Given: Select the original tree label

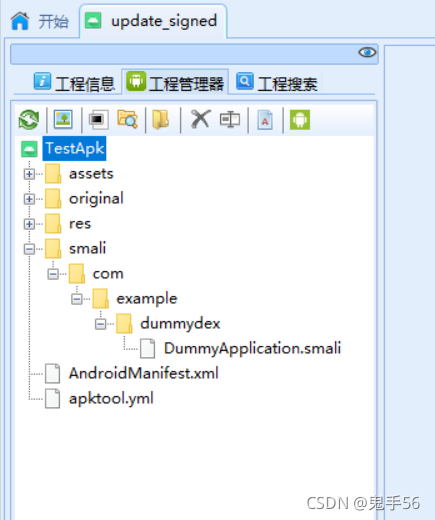Looking at the screenshot, I should 96,199.
